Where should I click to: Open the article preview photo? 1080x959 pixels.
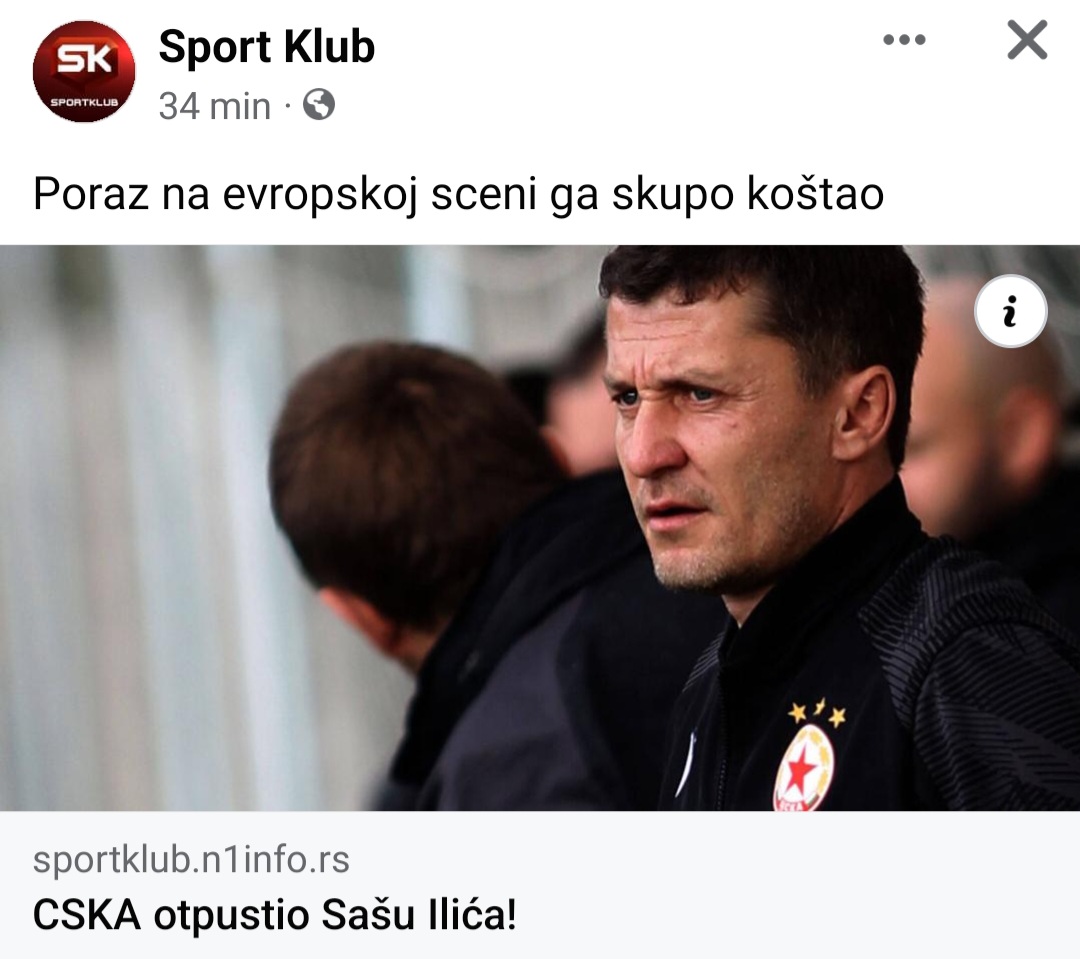540,528
